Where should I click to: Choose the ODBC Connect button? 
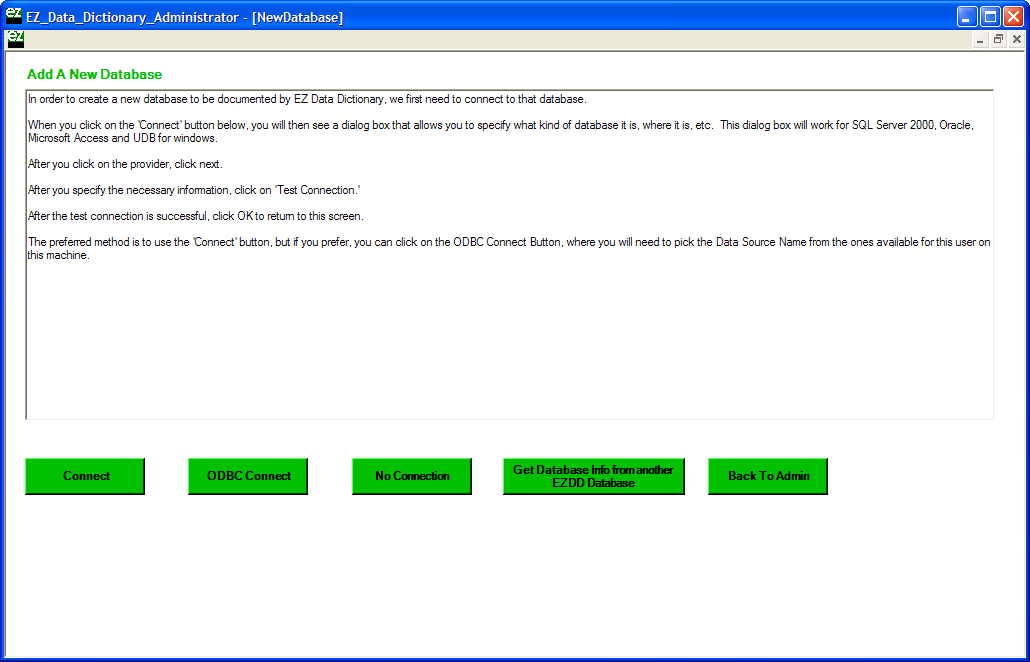point(248,476)
